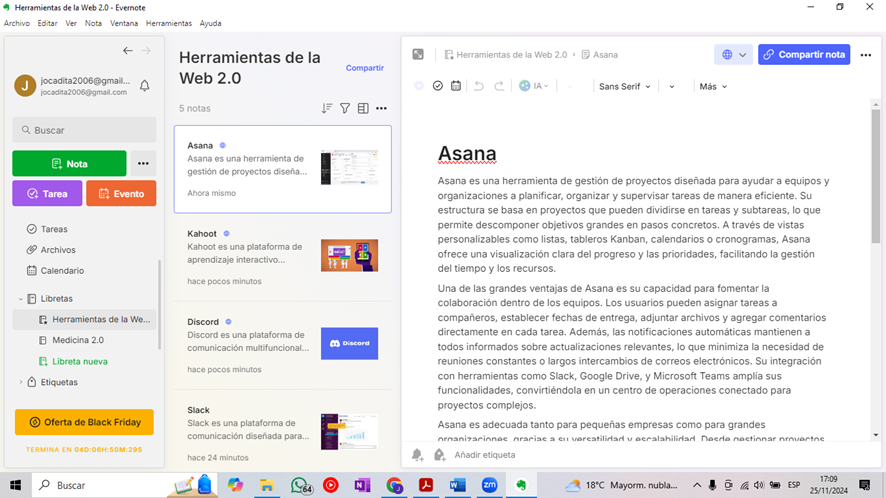This screenshot has width=886, height=498.
Task: Open sort options for the note list
Action: click(x=327, y=108)
